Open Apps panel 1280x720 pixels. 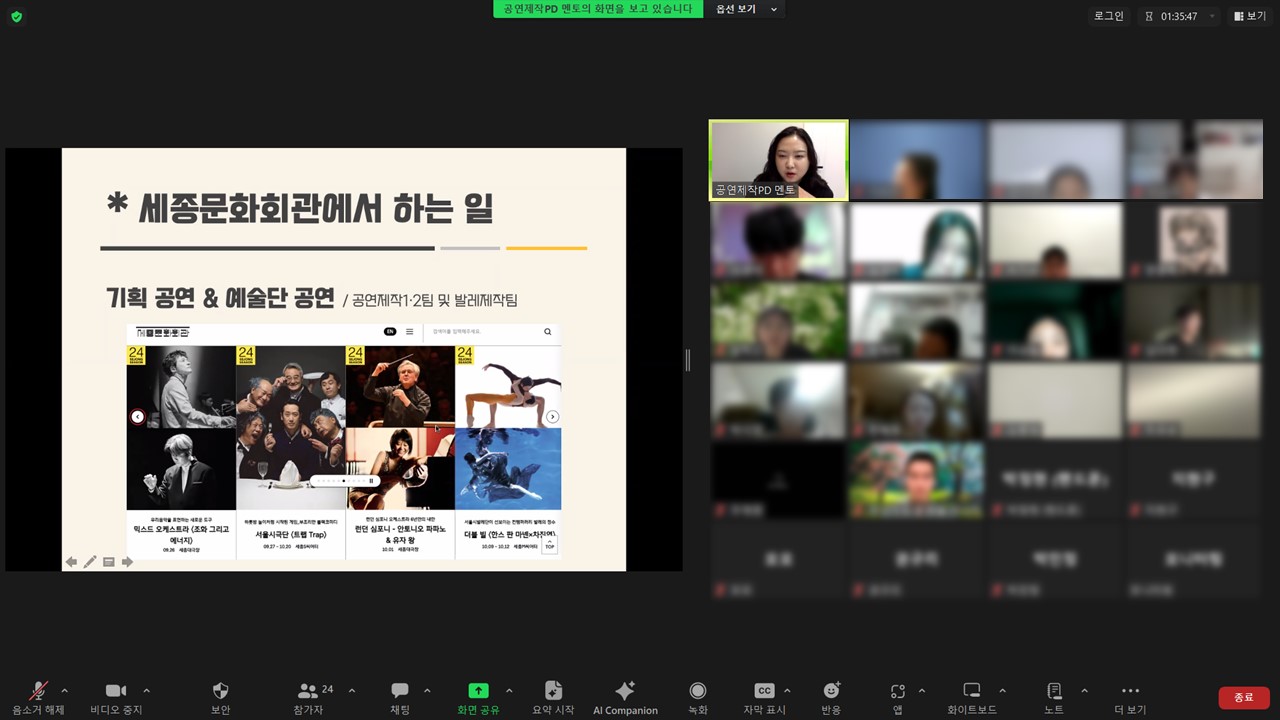coord(898,697)
